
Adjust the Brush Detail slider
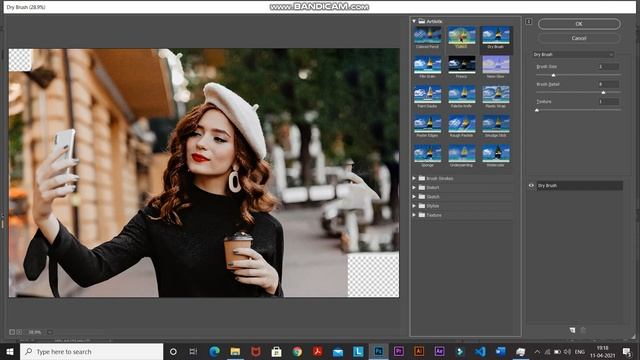pos(603,93)
